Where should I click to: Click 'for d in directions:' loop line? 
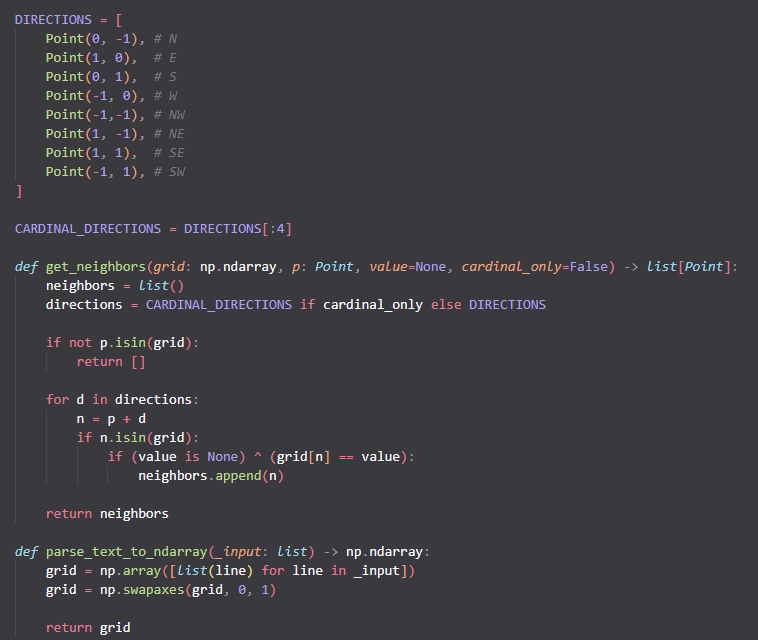(x=122, y=400)
